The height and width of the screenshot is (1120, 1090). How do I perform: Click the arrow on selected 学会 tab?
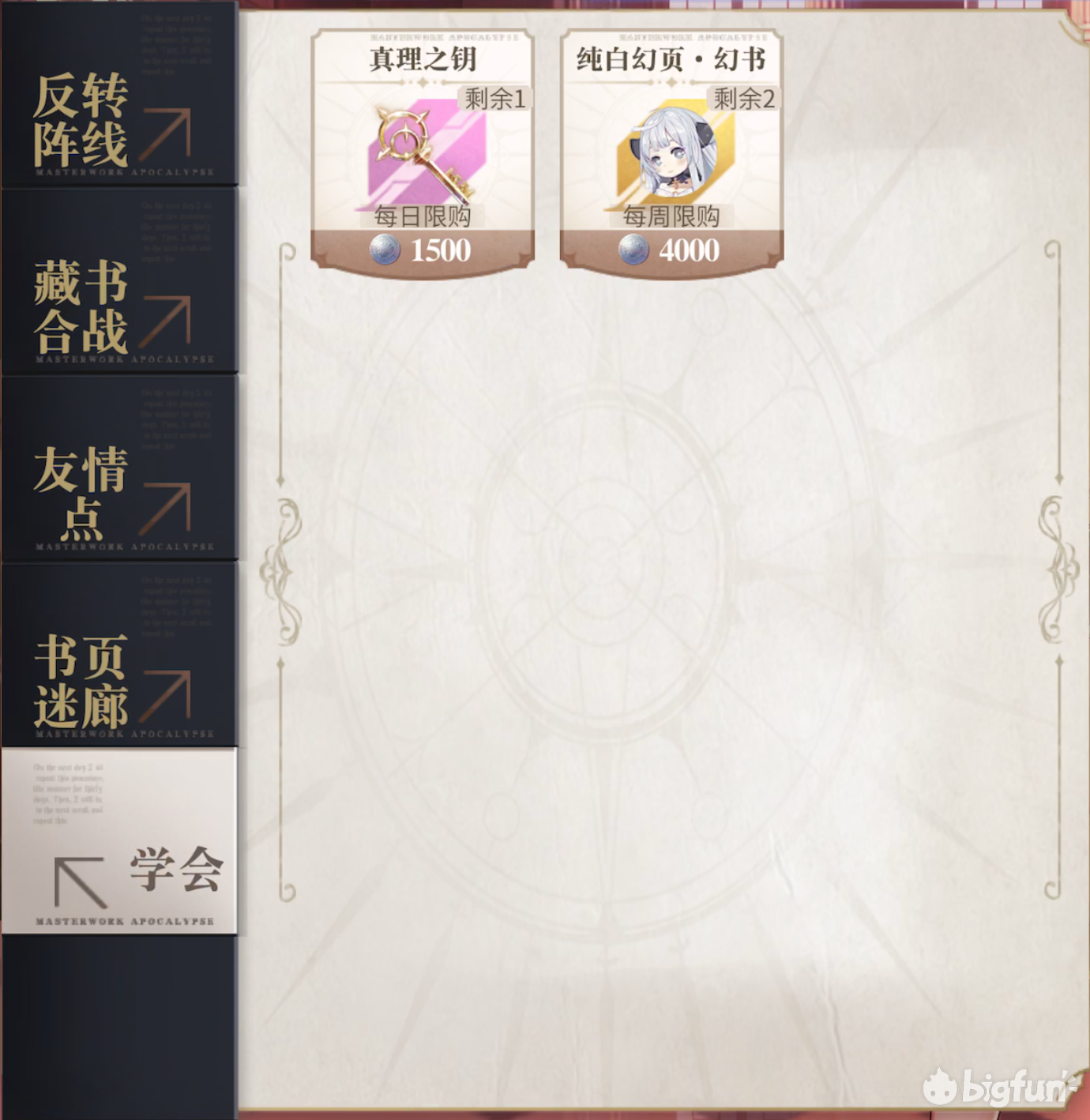click(80, 882)
